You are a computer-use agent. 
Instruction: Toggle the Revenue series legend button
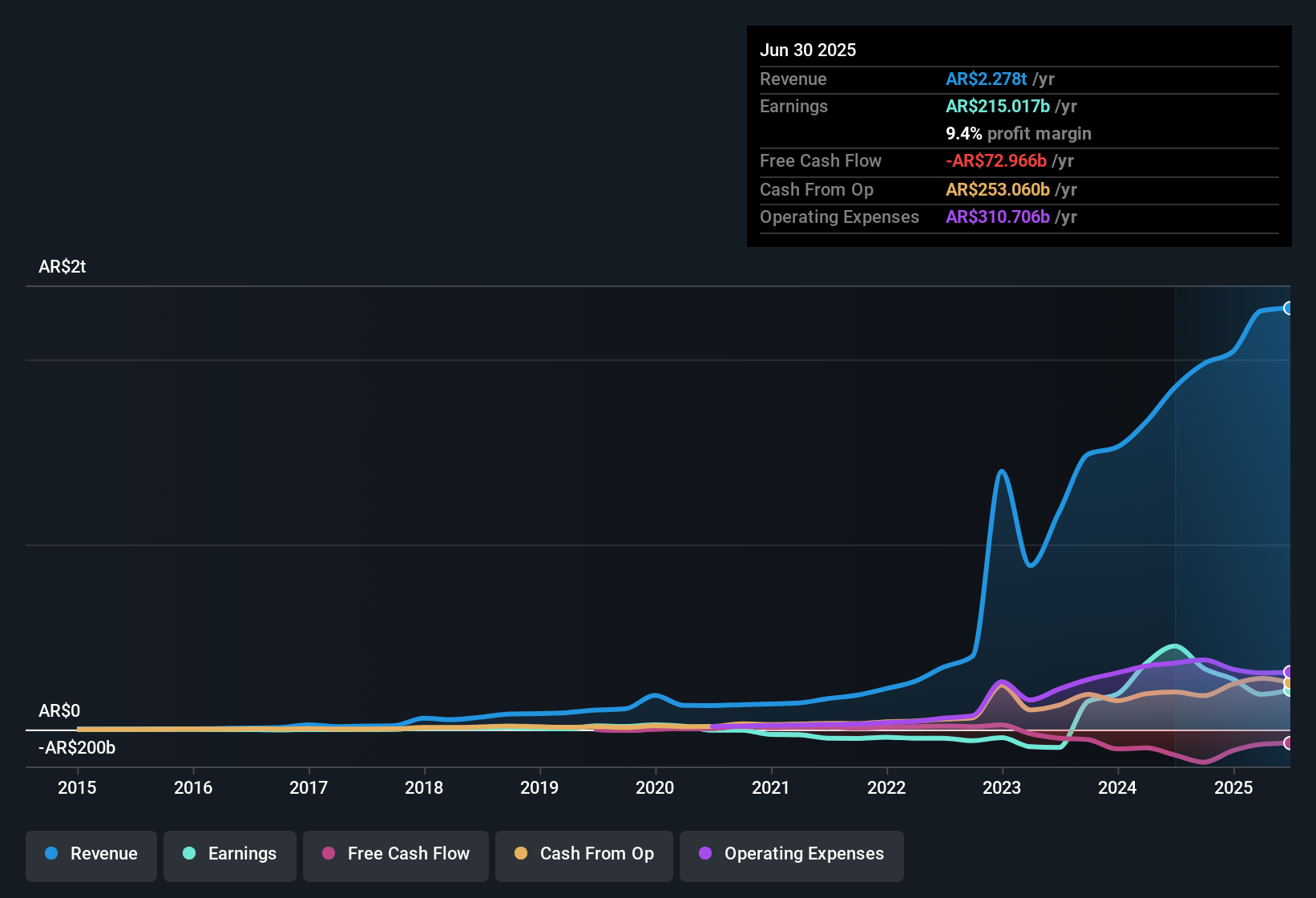pos(91,854)
